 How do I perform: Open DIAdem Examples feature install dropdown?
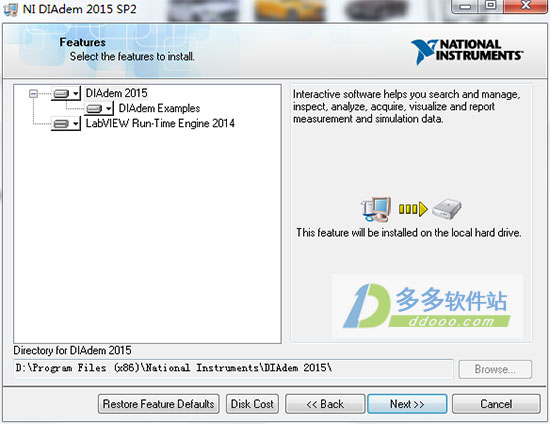click(99, 108)
